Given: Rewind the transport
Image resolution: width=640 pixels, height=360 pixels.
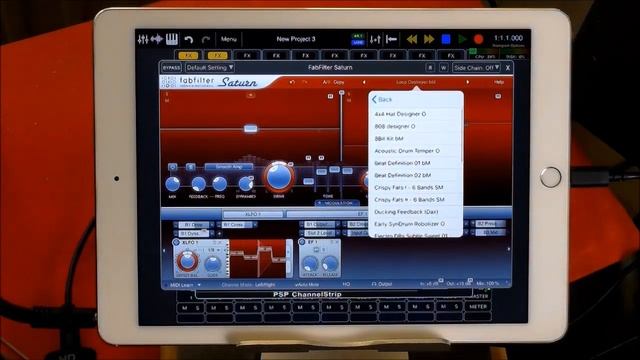Looking at the screenshot, I should pyautogui.click(x=412, y=40).
